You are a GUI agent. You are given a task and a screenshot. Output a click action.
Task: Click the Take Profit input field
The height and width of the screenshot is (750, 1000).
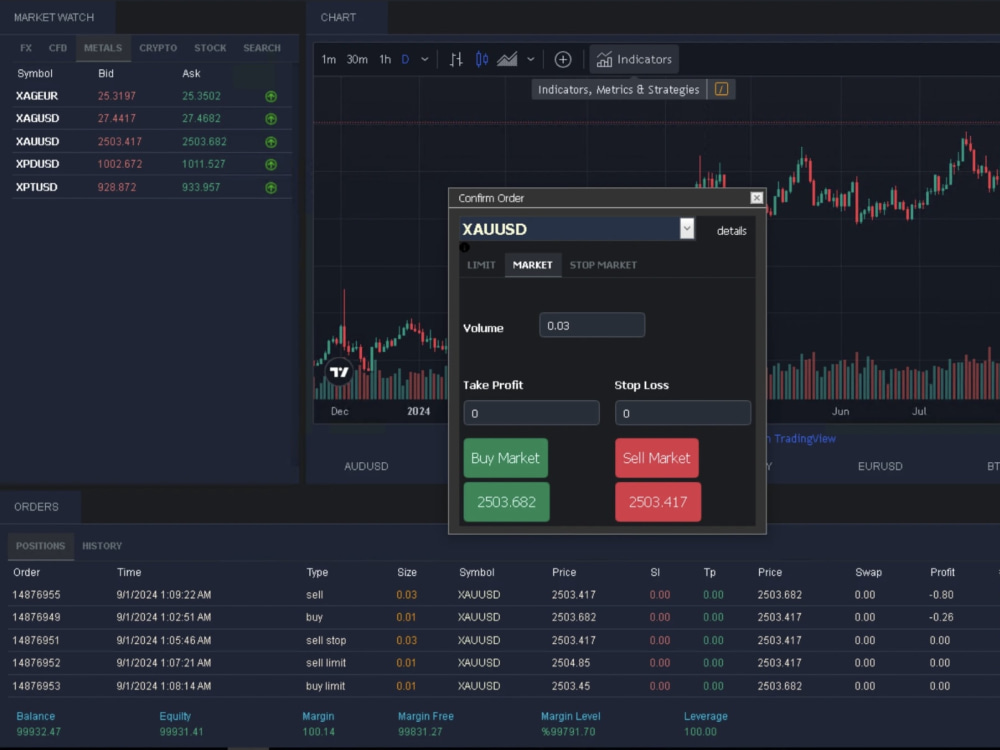[x=531, y=413]
